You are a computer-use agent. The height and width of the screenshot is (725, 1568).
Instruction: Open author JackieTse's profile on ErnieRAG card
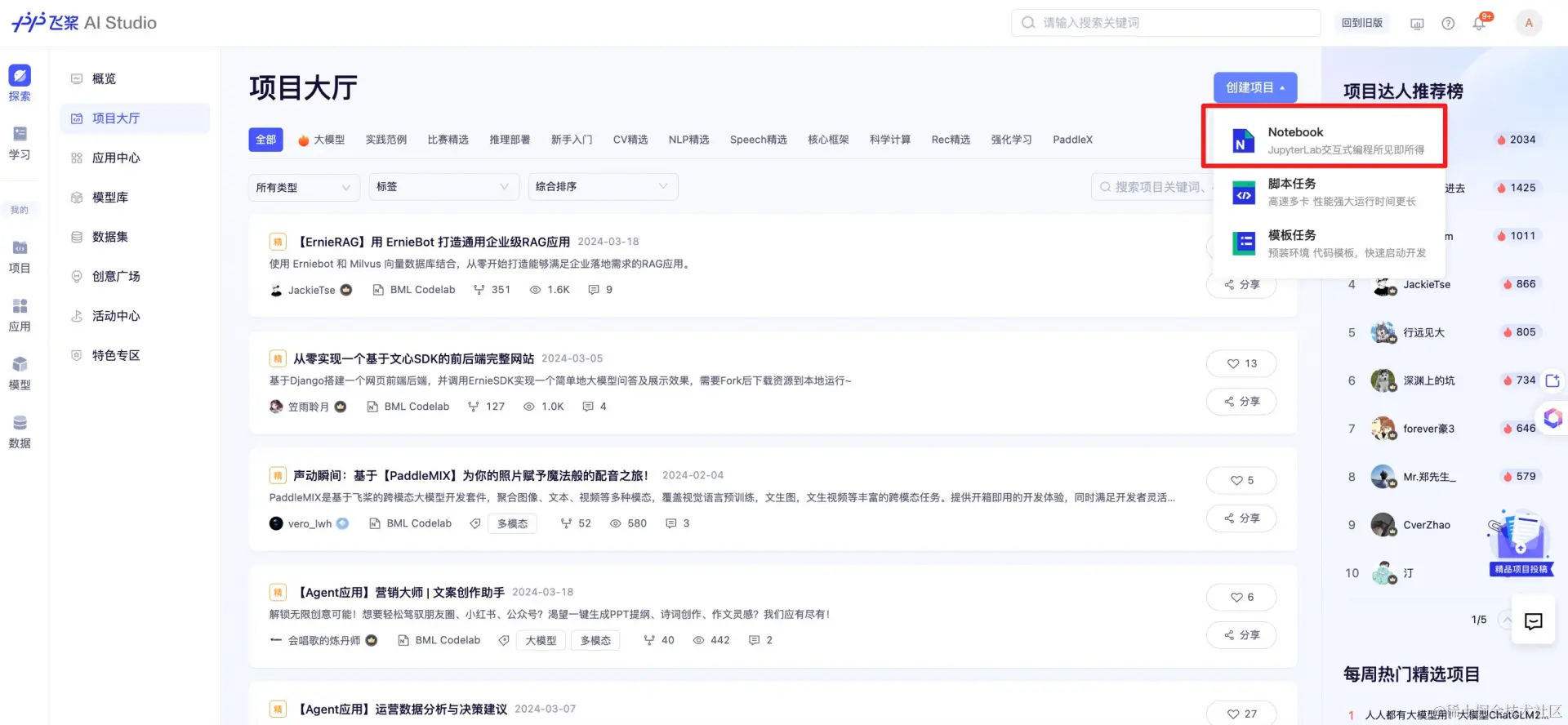[311, 290]
